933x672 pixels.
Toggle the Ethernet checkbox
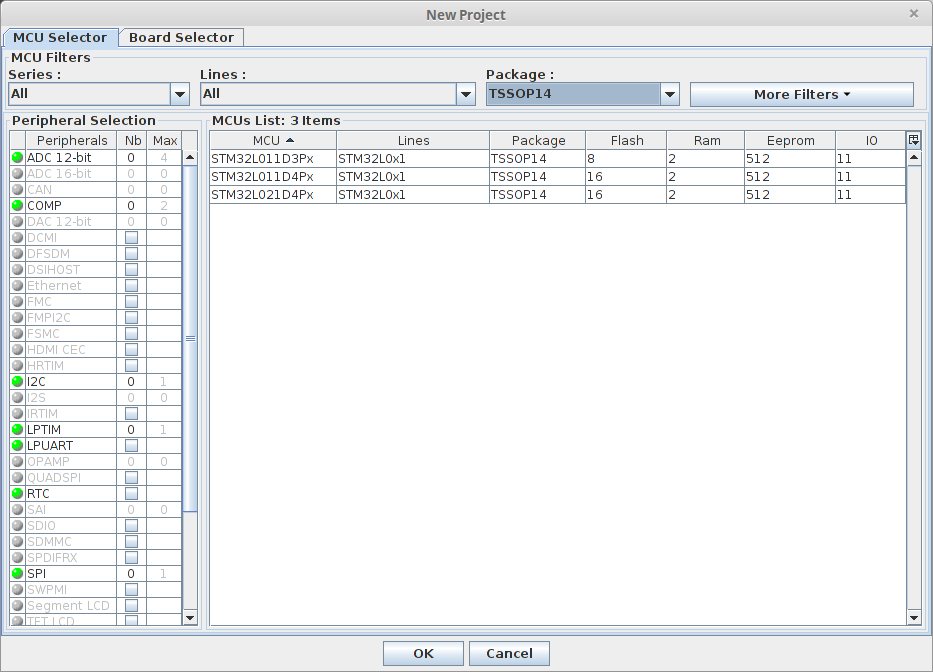point(132,286)
